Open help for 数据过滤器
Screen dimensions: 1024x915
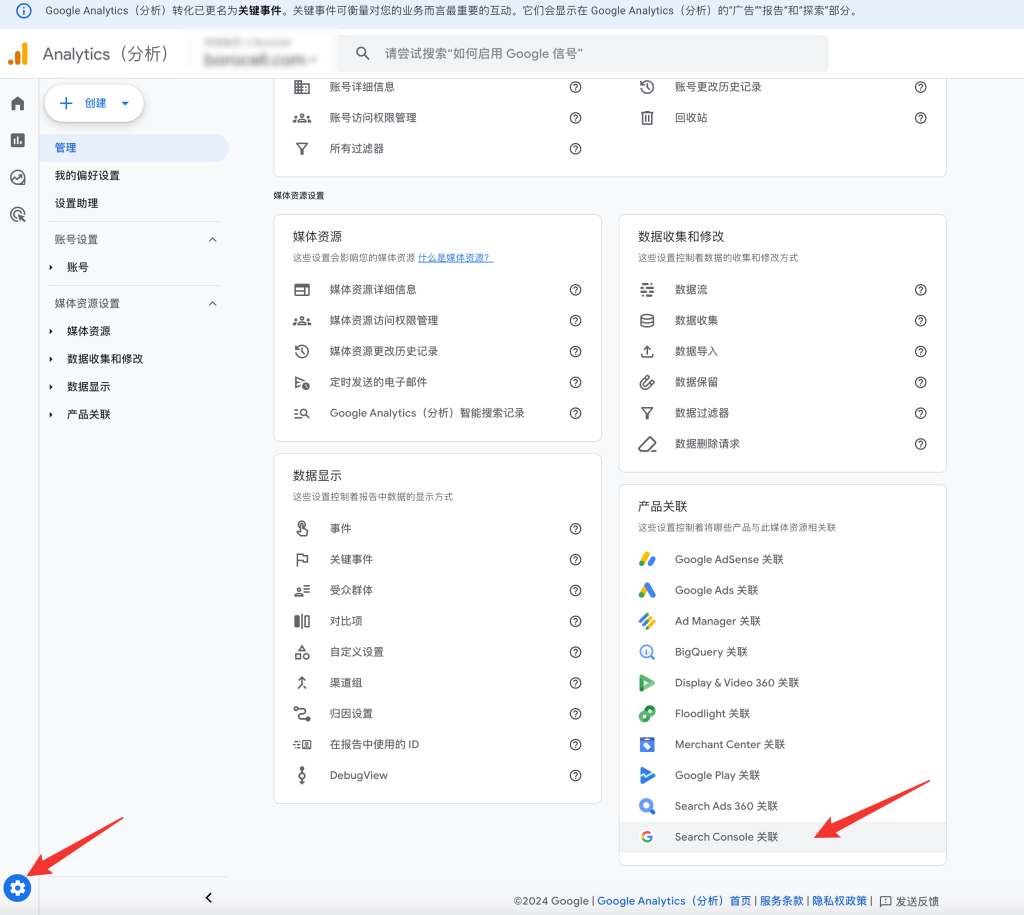[x=920, y=413]
